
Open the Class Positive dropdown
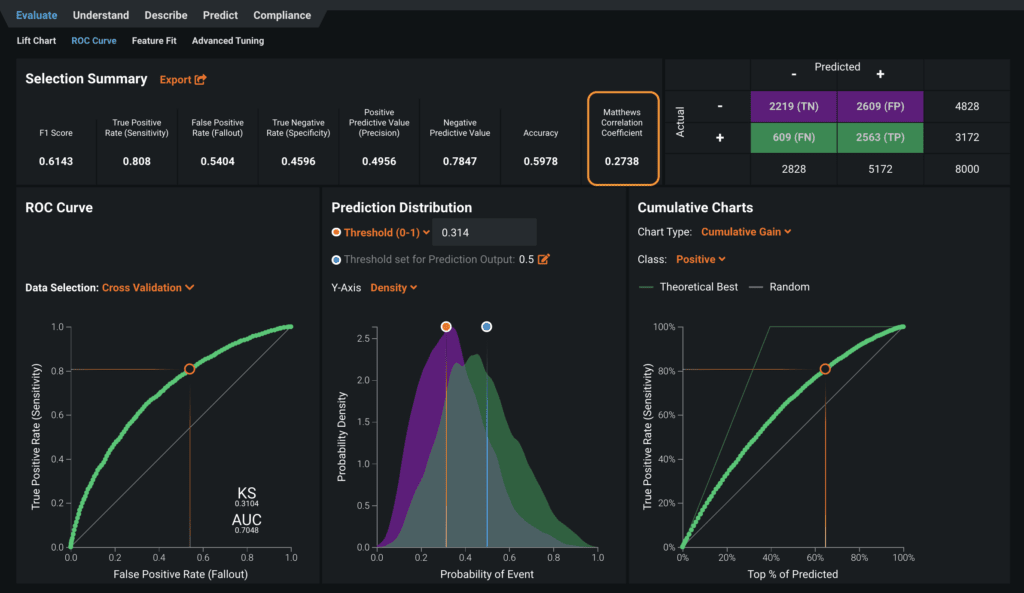(701, 259)
